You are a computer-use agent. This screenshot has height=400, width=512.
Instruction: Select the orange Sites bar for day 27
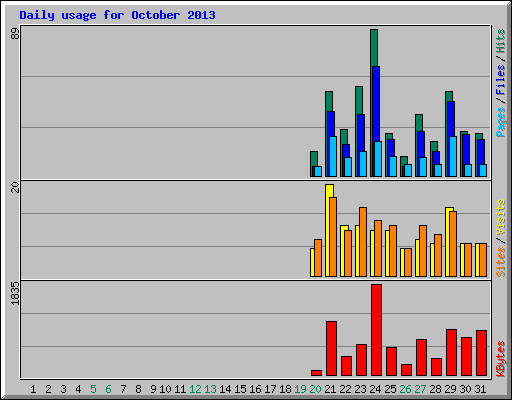[423, 251]
